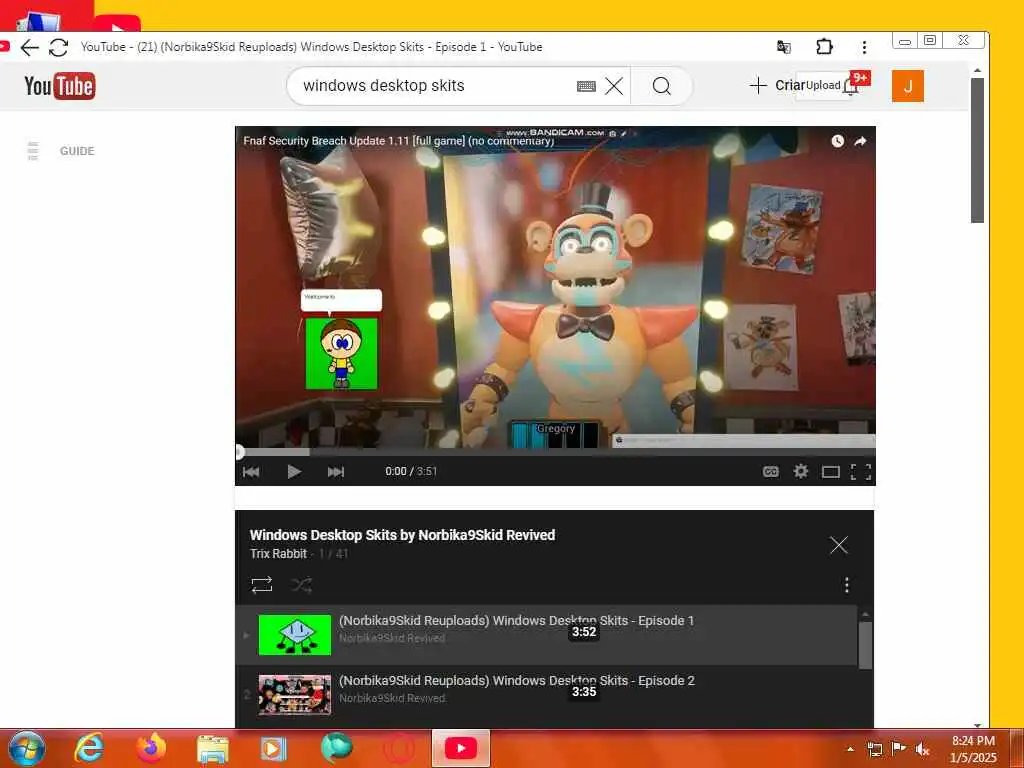Select the 'Windows Desktop Skits - Episode 1' title

point(516,620)
